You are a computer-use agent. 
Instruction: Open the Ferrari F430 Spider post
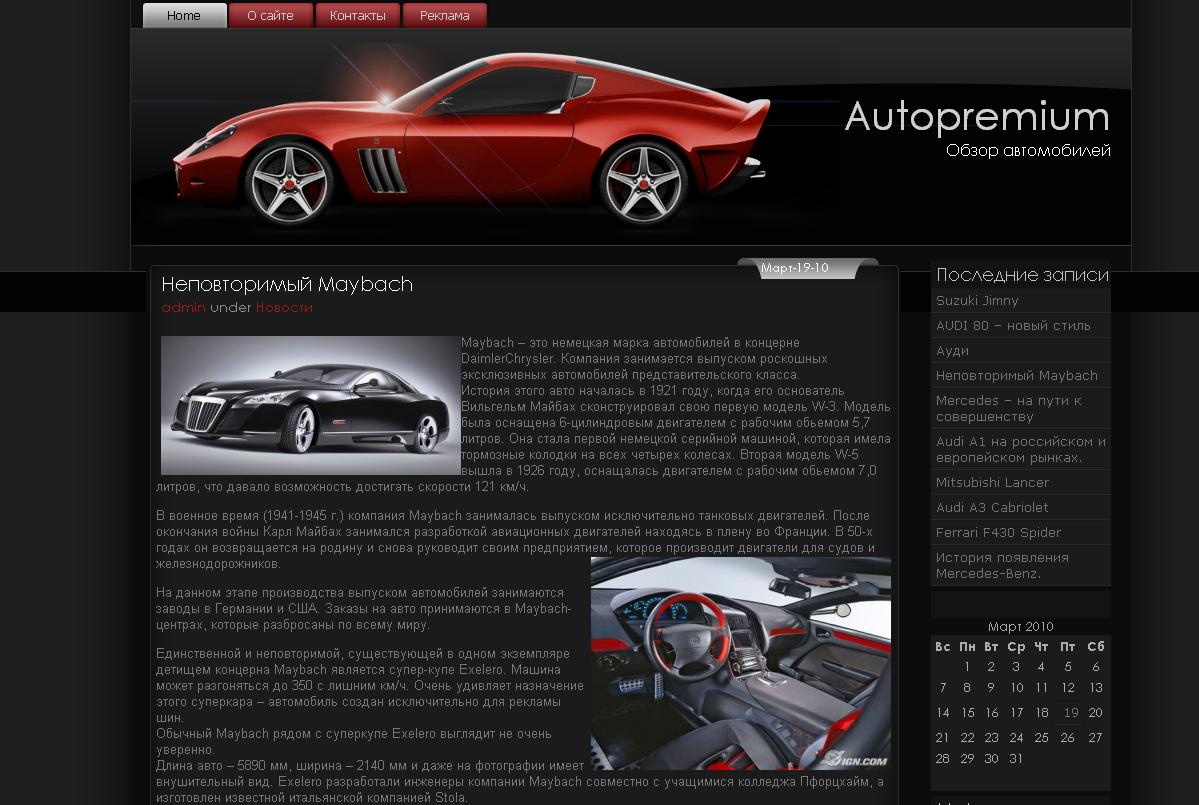(998, 533)
